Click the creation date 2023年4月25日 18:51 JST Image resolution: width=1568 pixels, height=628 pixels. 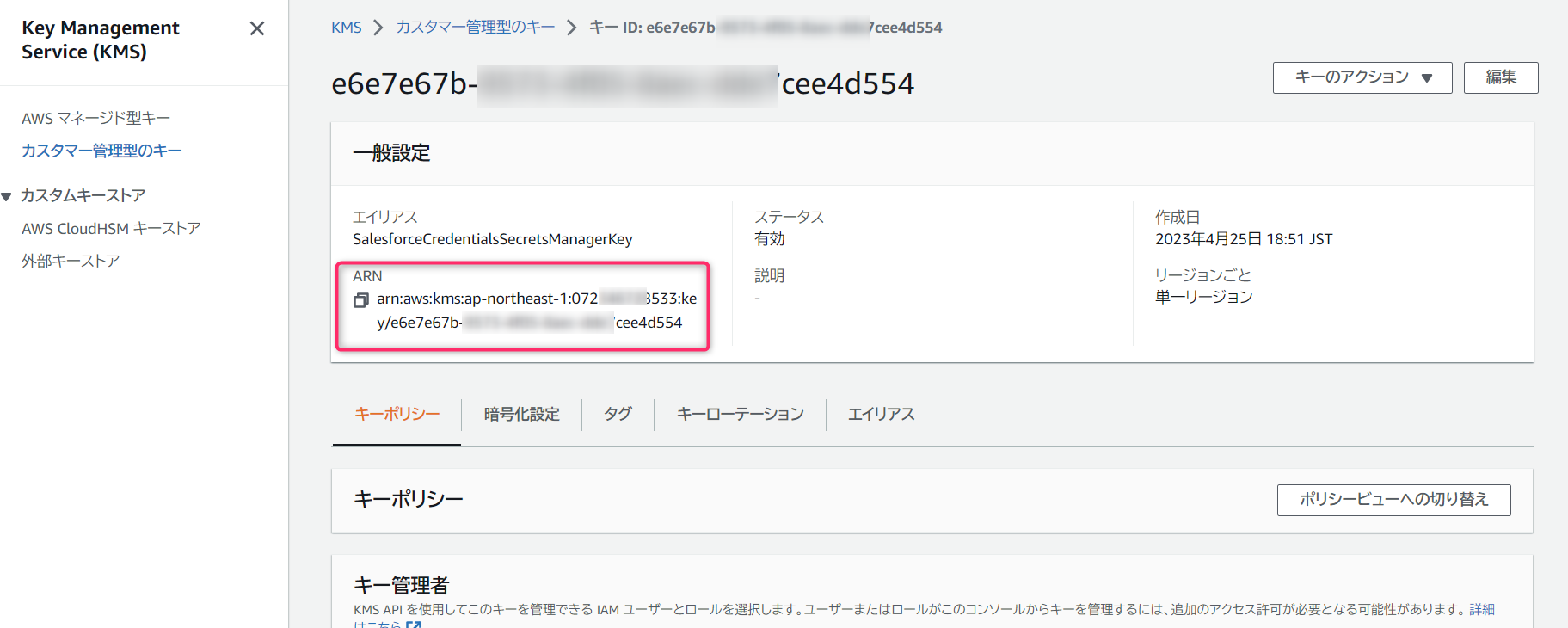click(1244, 239)
